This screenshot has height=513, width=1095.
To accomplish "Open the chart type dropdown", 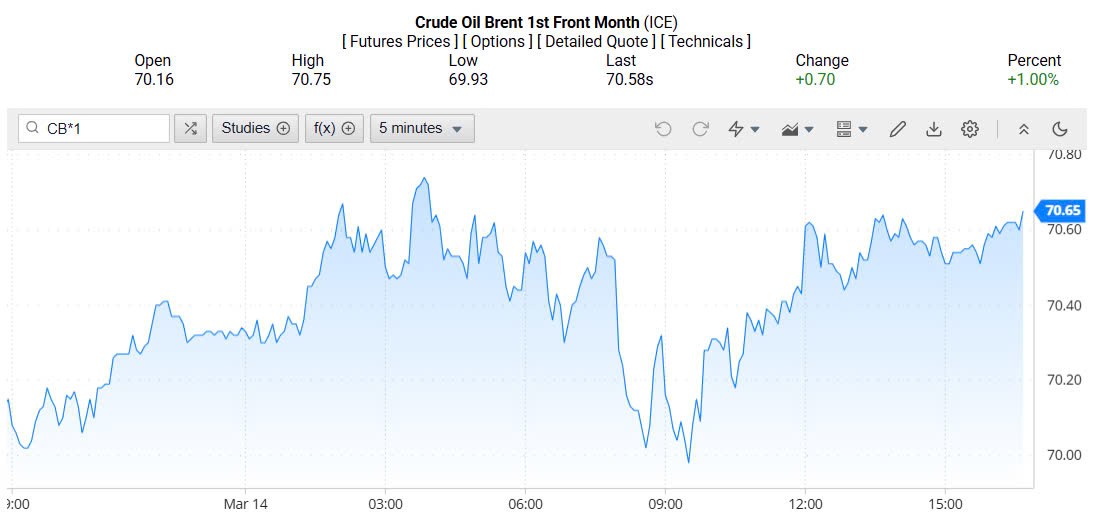I will [x=797, y=129].
